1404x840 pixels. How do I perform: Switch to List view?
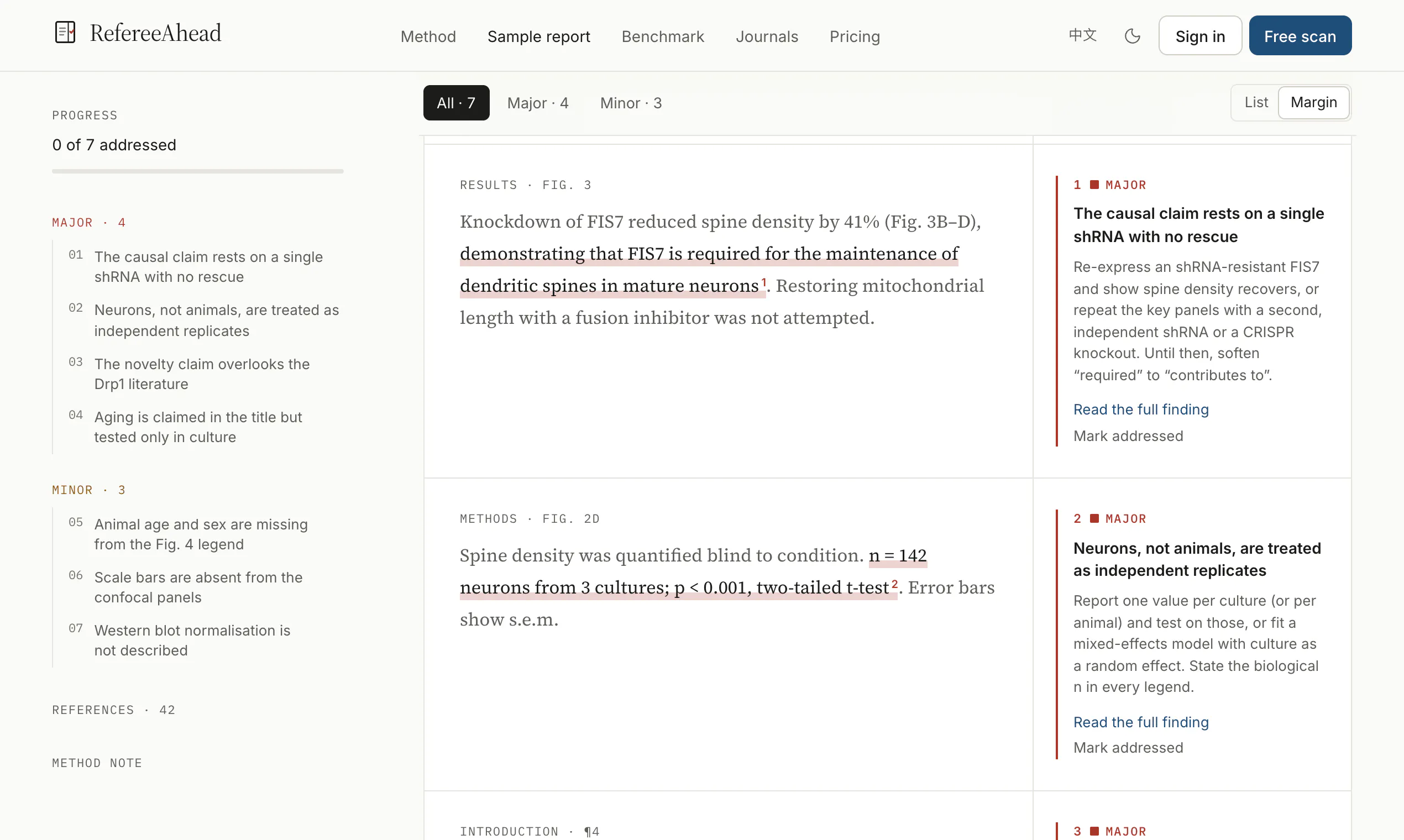tap(1256, 102)
